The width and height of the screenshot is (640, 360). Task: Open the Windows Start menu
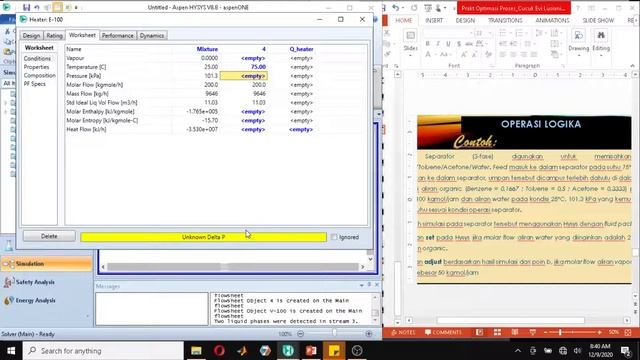tap(11, 351)
